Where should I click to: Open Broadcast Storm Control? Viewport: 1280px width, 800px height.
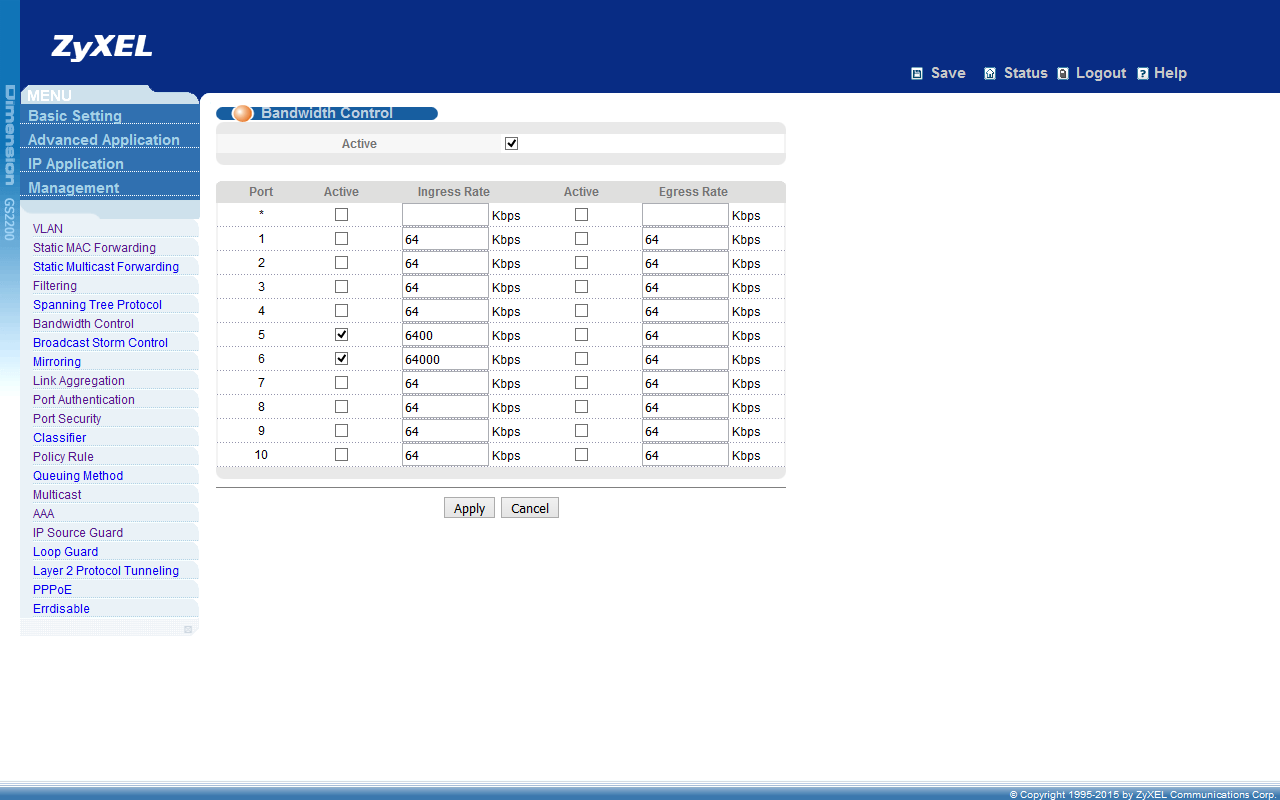click(100, 343)
